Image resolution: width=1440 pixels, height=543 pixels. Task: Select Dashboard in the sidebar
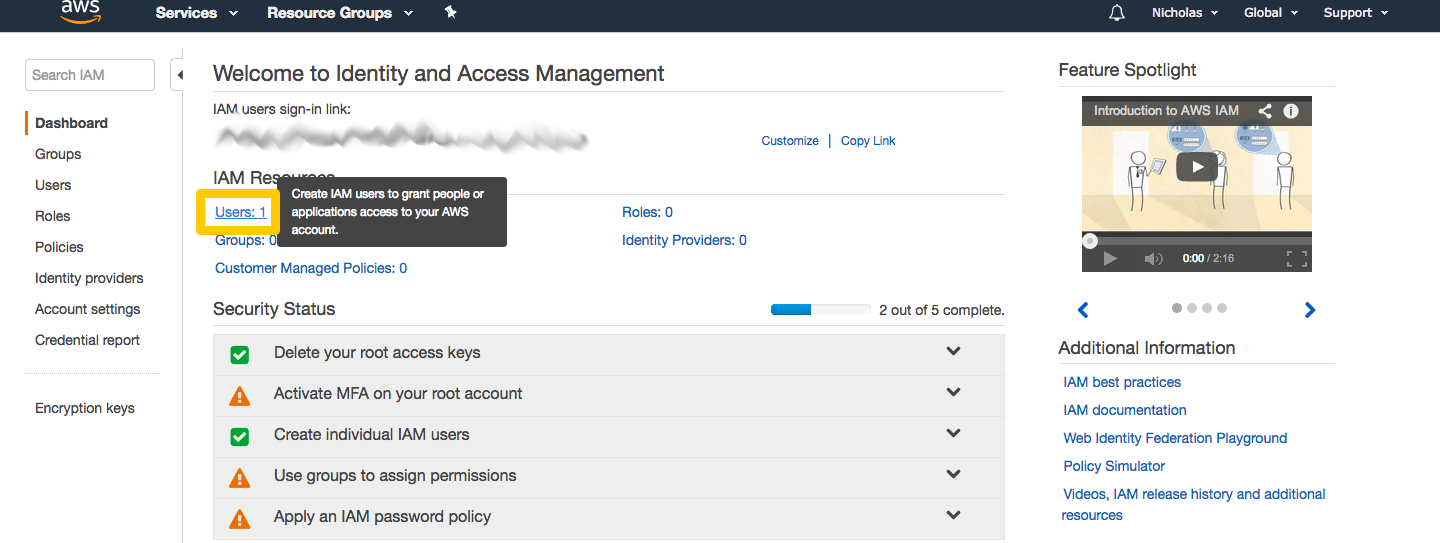(71, 123)
